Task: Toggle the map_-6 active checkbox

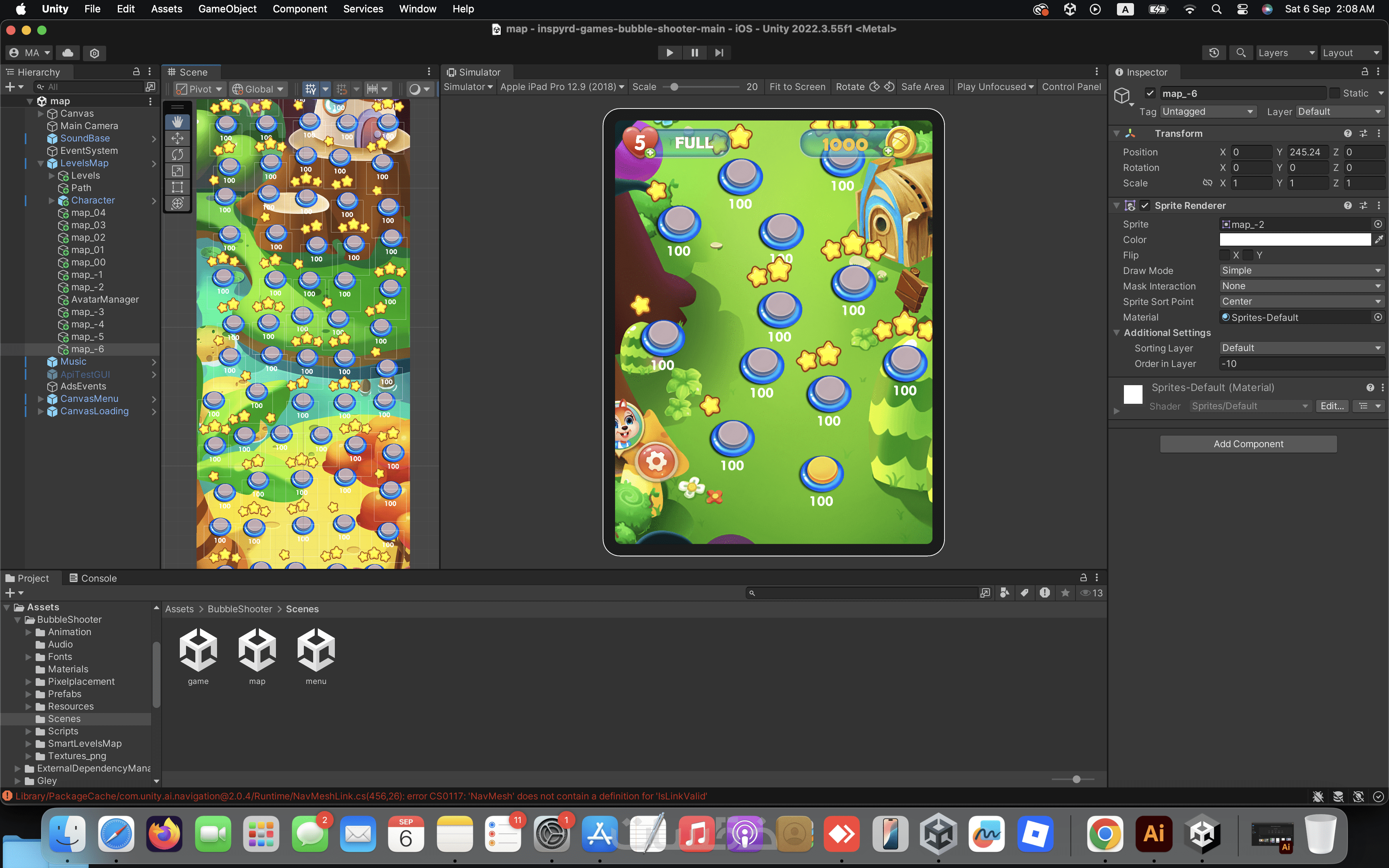Action: coord(1149,93)
